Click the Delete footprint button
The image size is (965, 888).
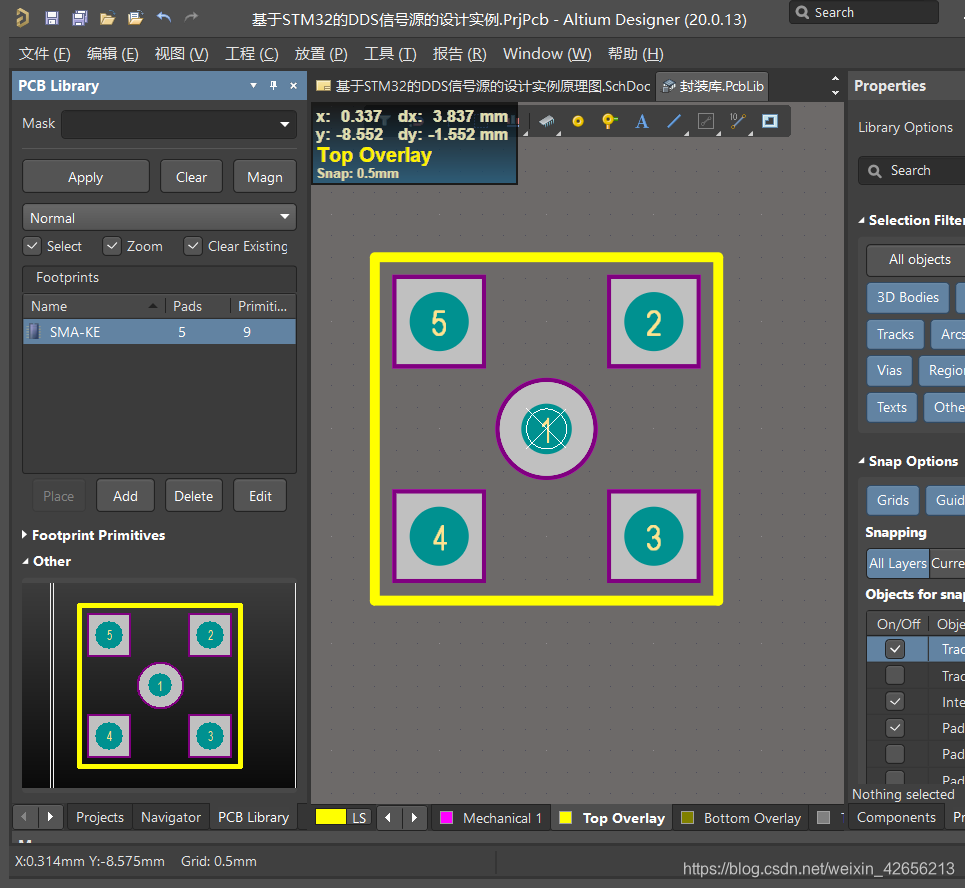(193, 496)
